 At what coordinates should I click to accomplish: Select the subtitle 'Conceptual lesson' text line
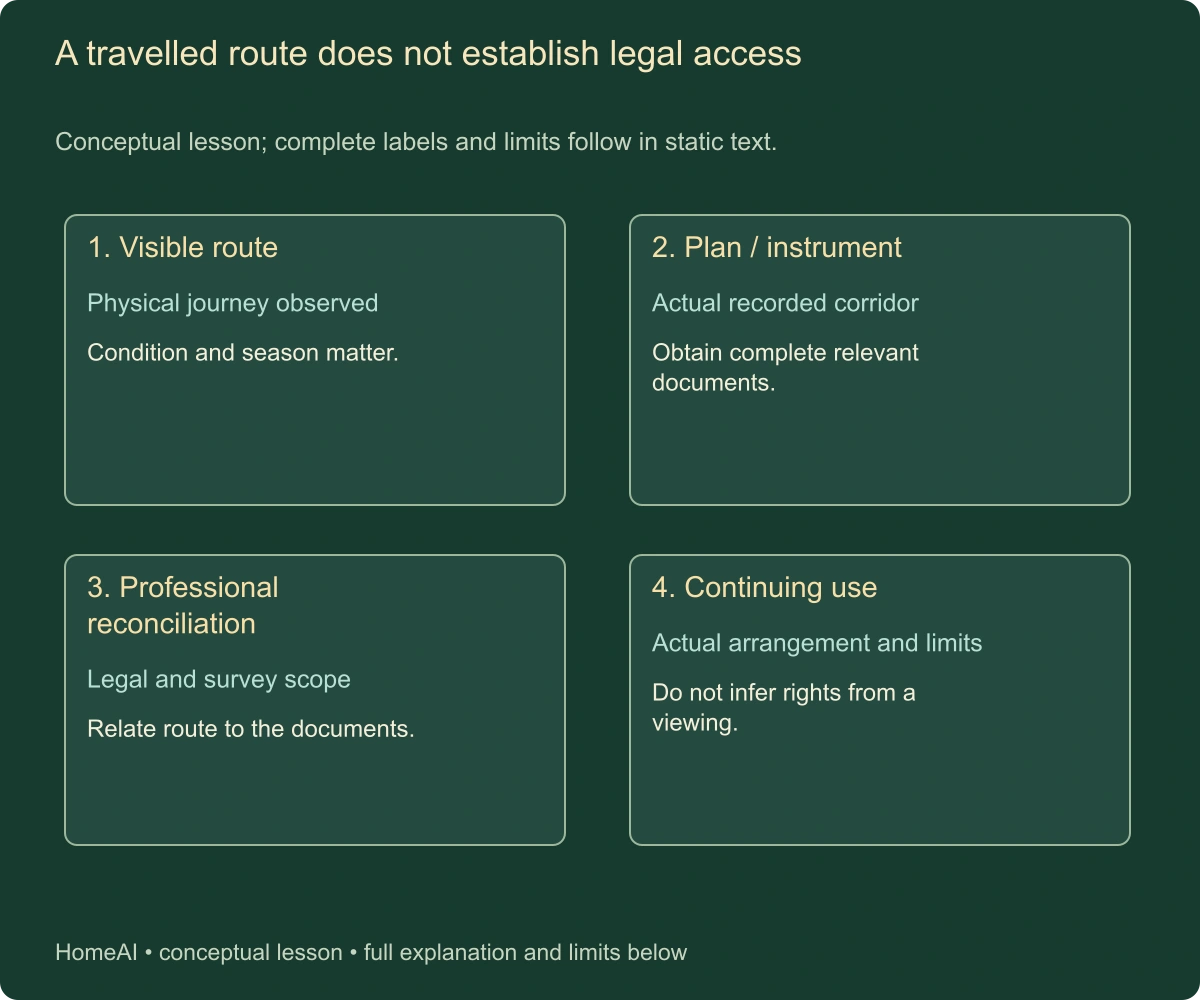(x=416, y=142)
